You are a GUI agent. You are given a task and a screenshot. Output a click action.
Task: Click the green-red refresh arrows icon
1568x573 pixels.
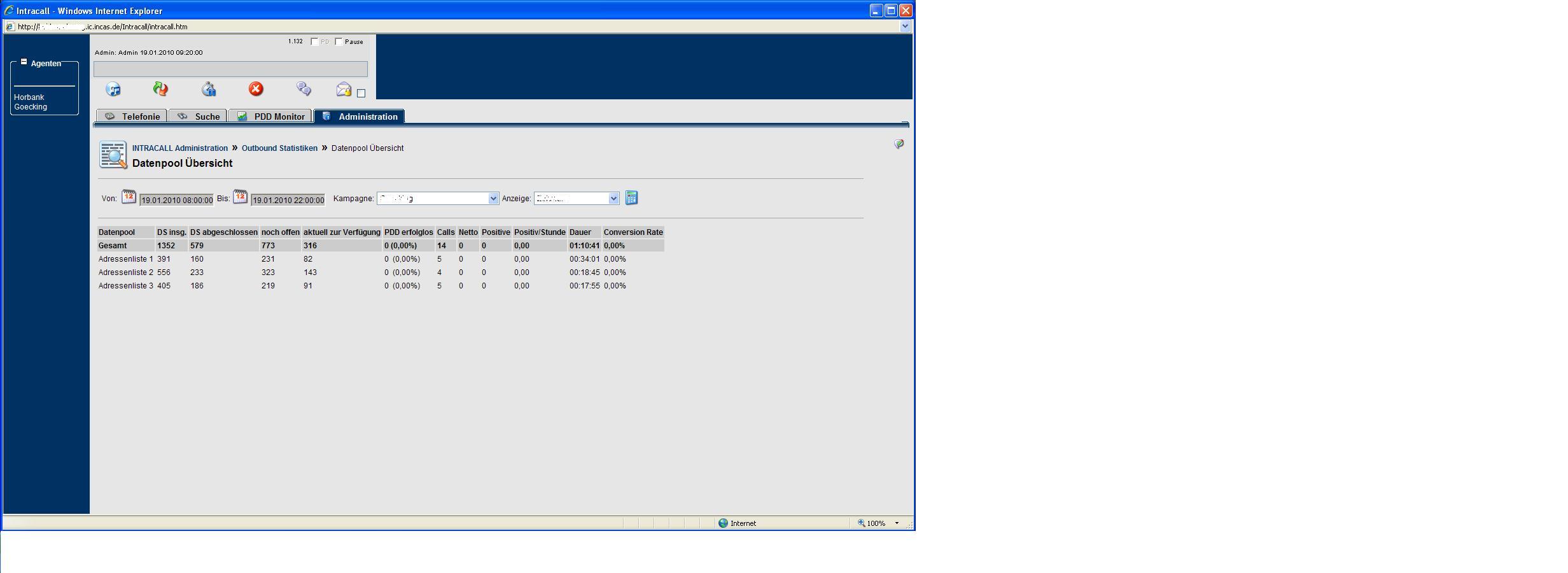tap(160, 89)
